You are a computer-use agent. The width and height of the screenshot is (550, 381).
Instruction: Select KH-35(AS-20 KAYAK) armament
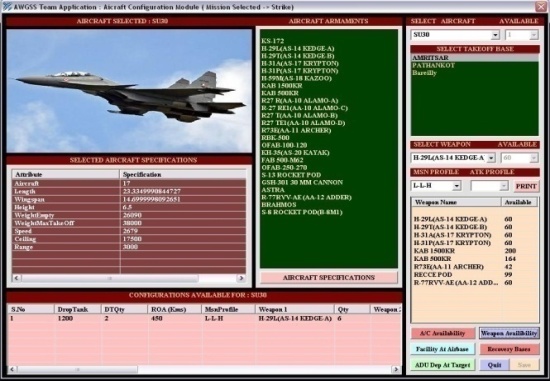pyautogui.click(x=295, y=153)
